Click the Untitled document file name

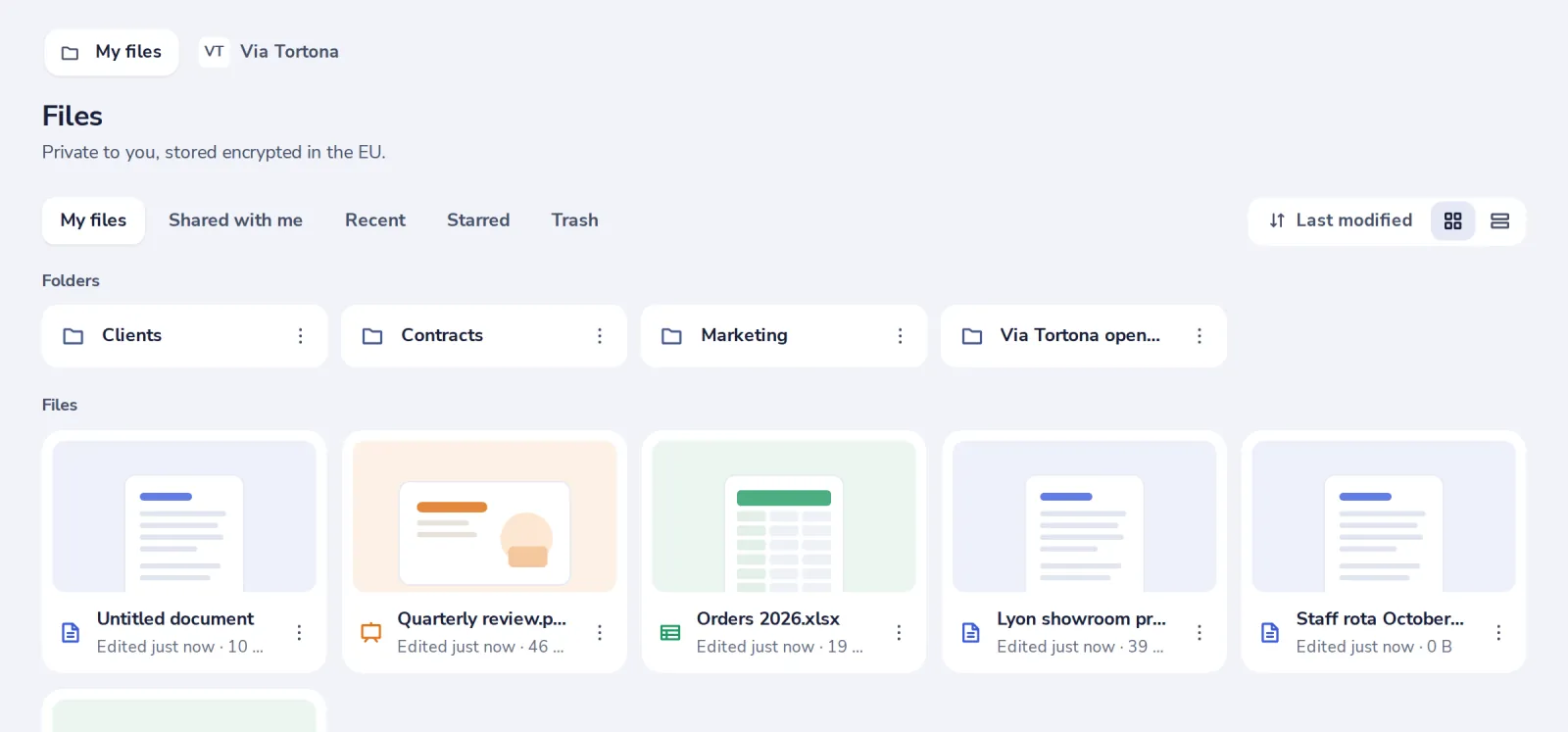175,619
